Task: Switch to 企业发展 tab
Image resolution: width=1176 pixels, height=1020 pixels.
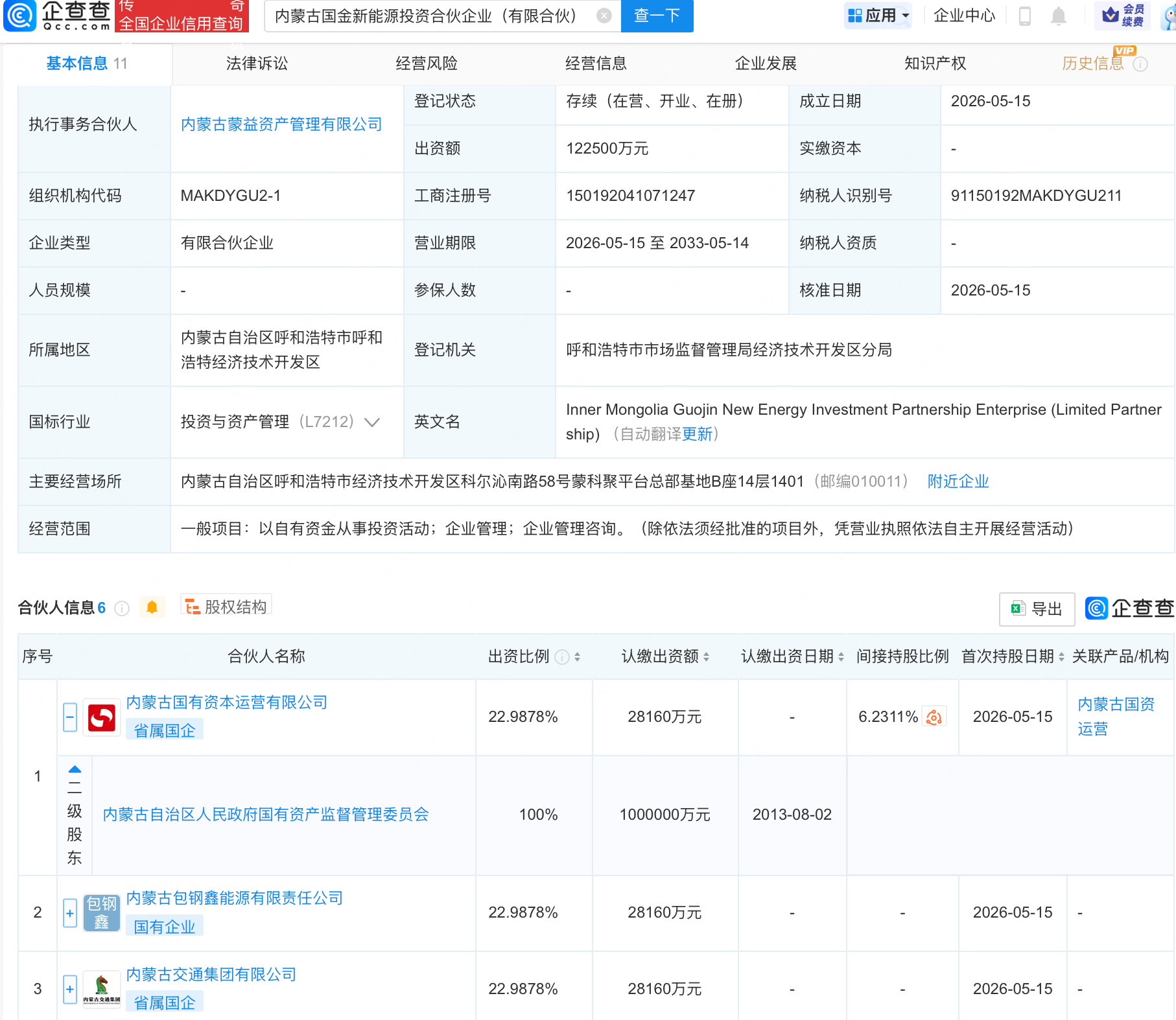Action: coord(766,64)
